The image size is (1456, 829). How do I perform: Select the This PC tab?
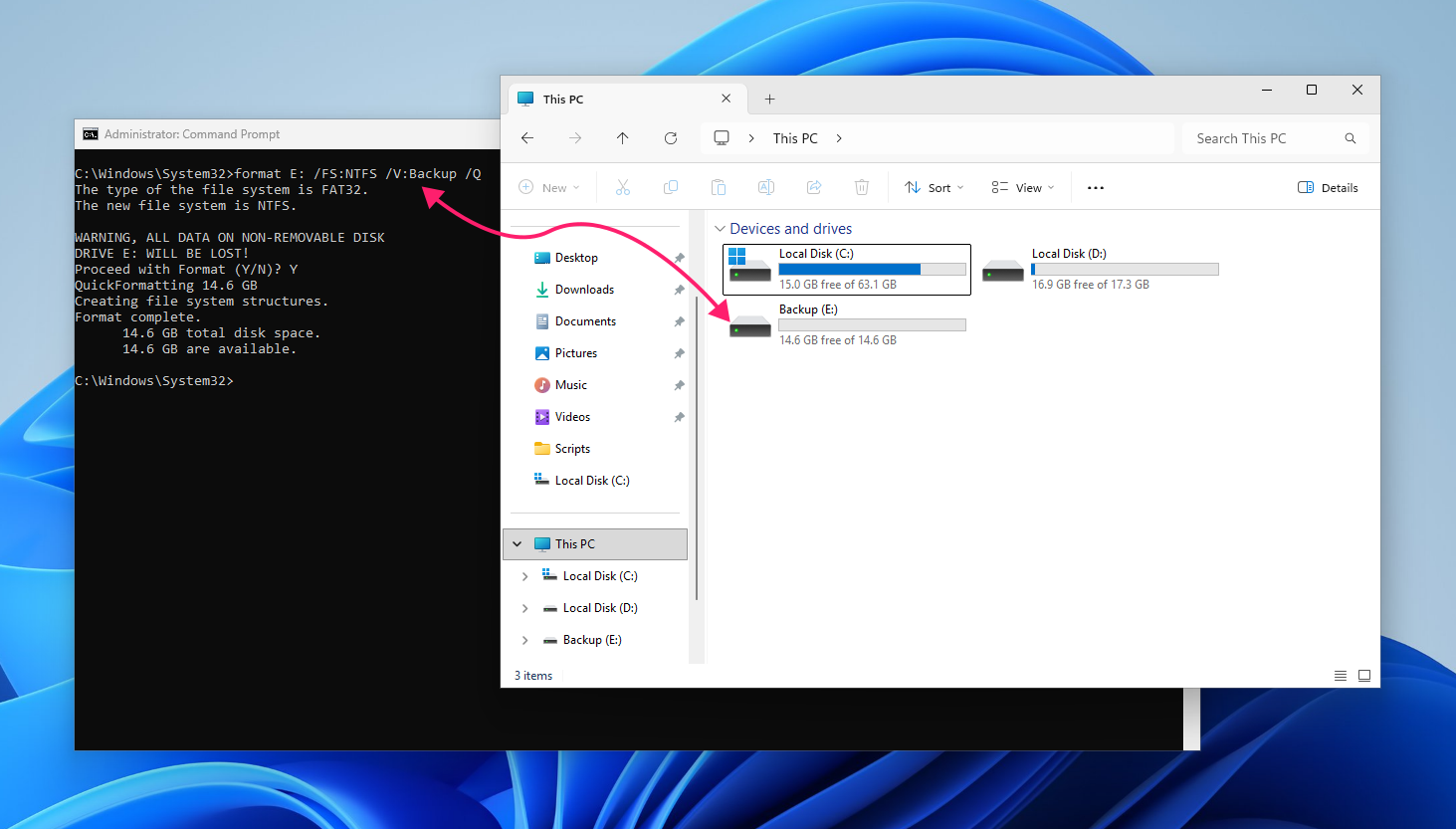(627, 100)
